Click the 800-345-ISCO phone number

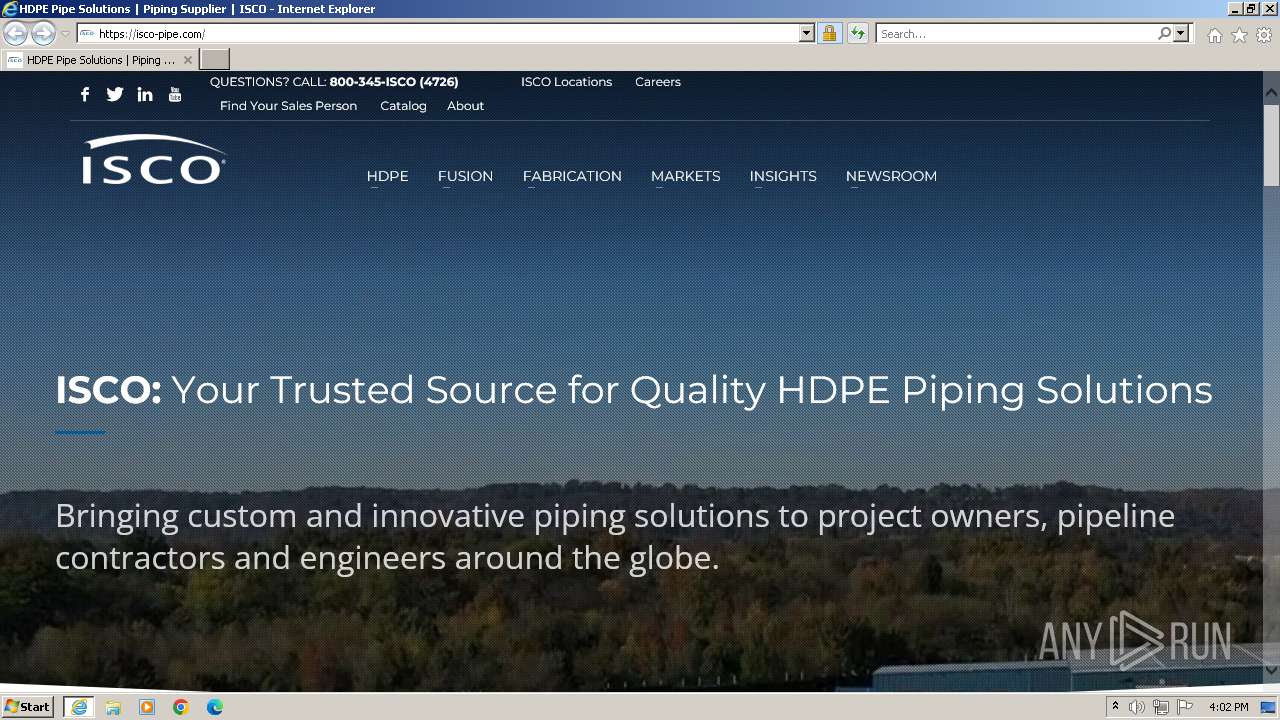click(394, 82)
